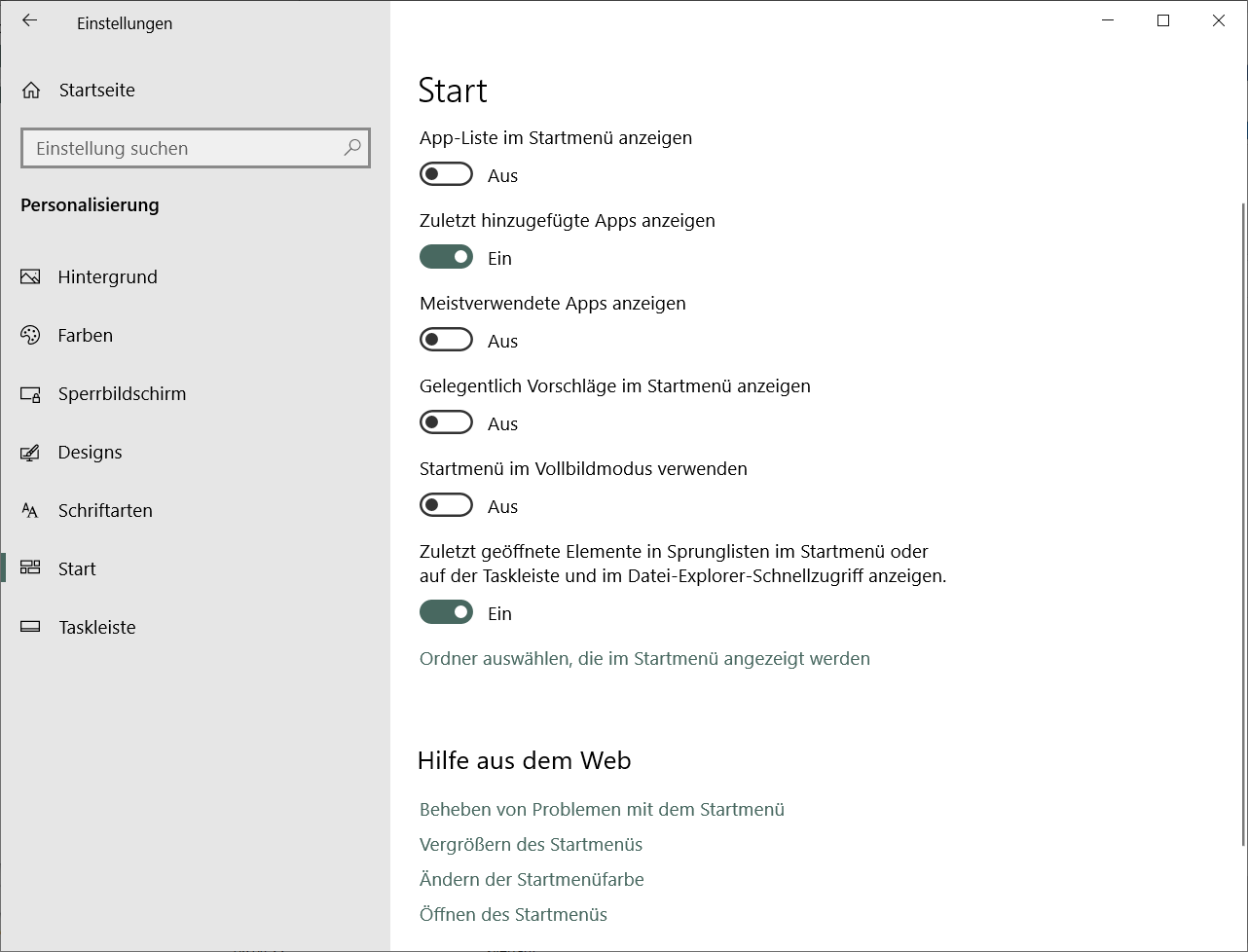Click the Schriftarten font icon
This screenshot has height=952, width=1248.
pyautogui.click(x=30, y=511)
